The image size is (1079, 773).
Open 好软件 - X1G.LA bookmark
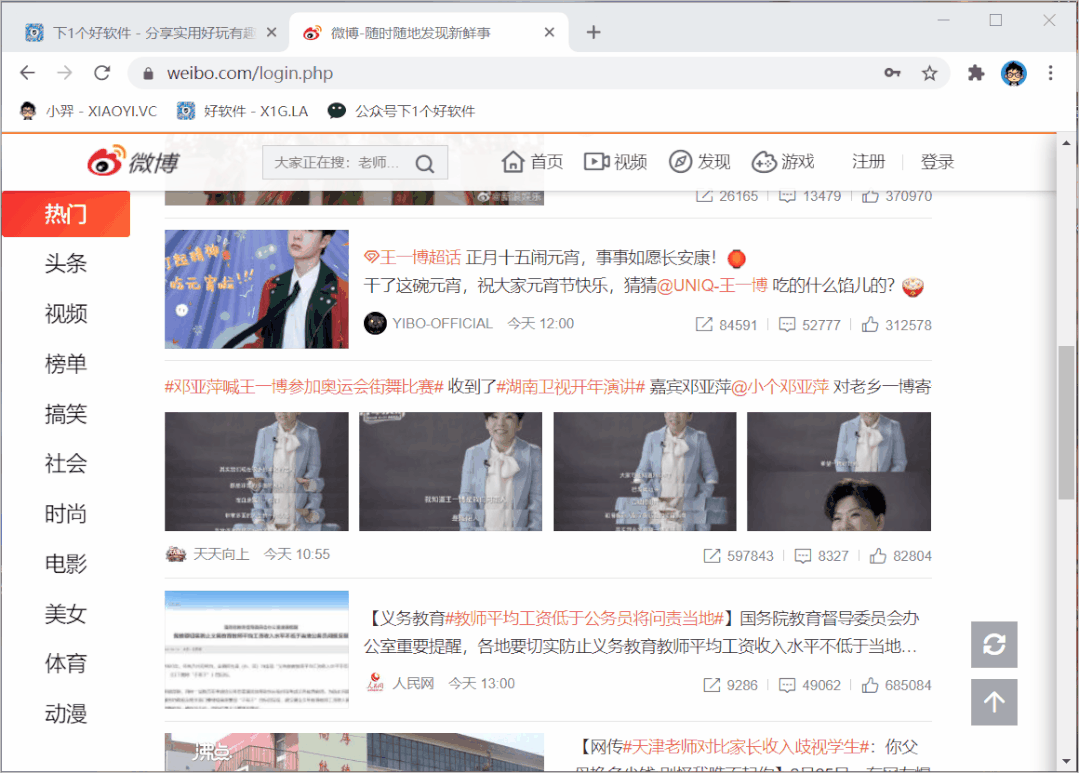pos(243,111)
